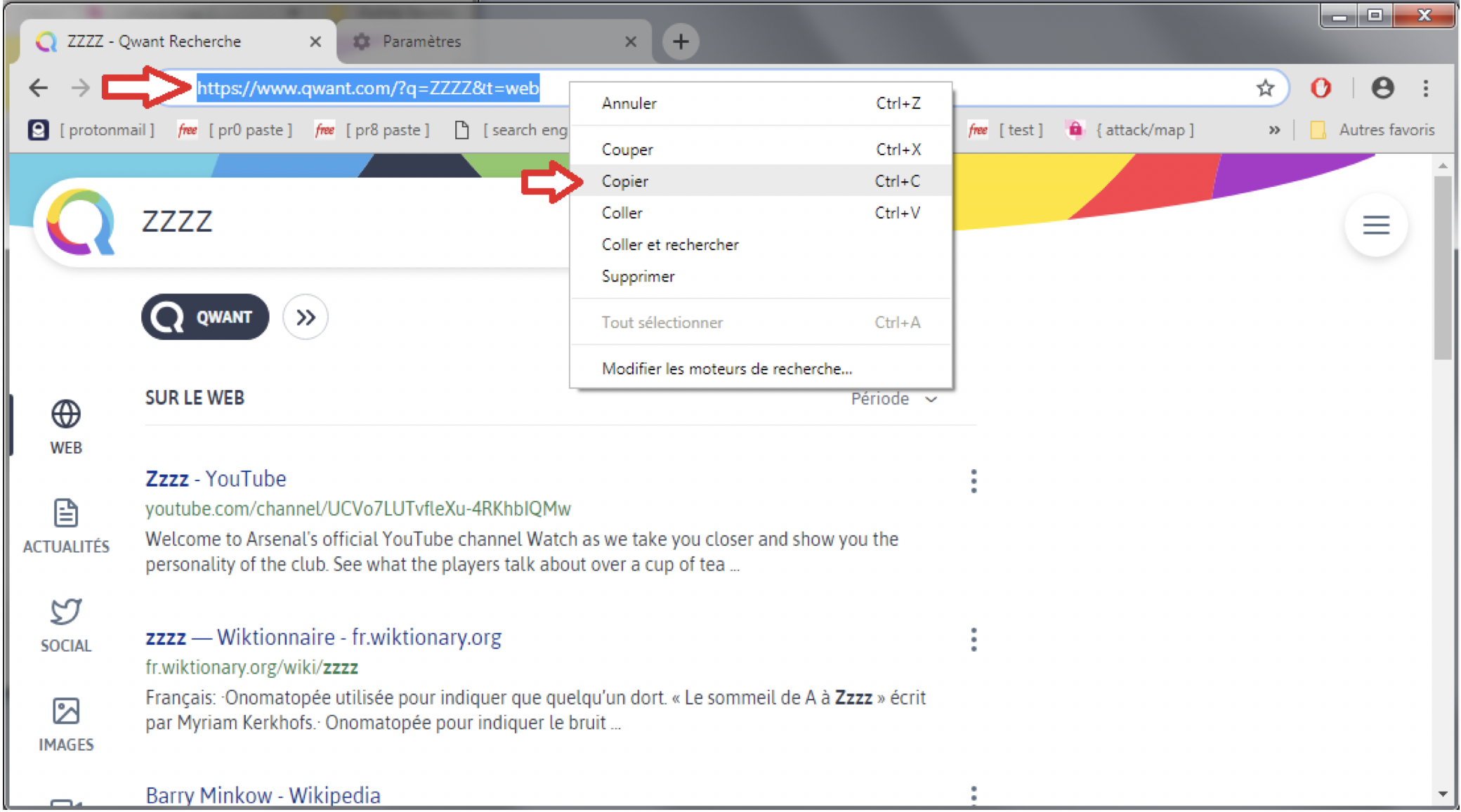Click the browser back arrow
Image resolution: width=1461 pixels, height=812 pixels.
39,88
